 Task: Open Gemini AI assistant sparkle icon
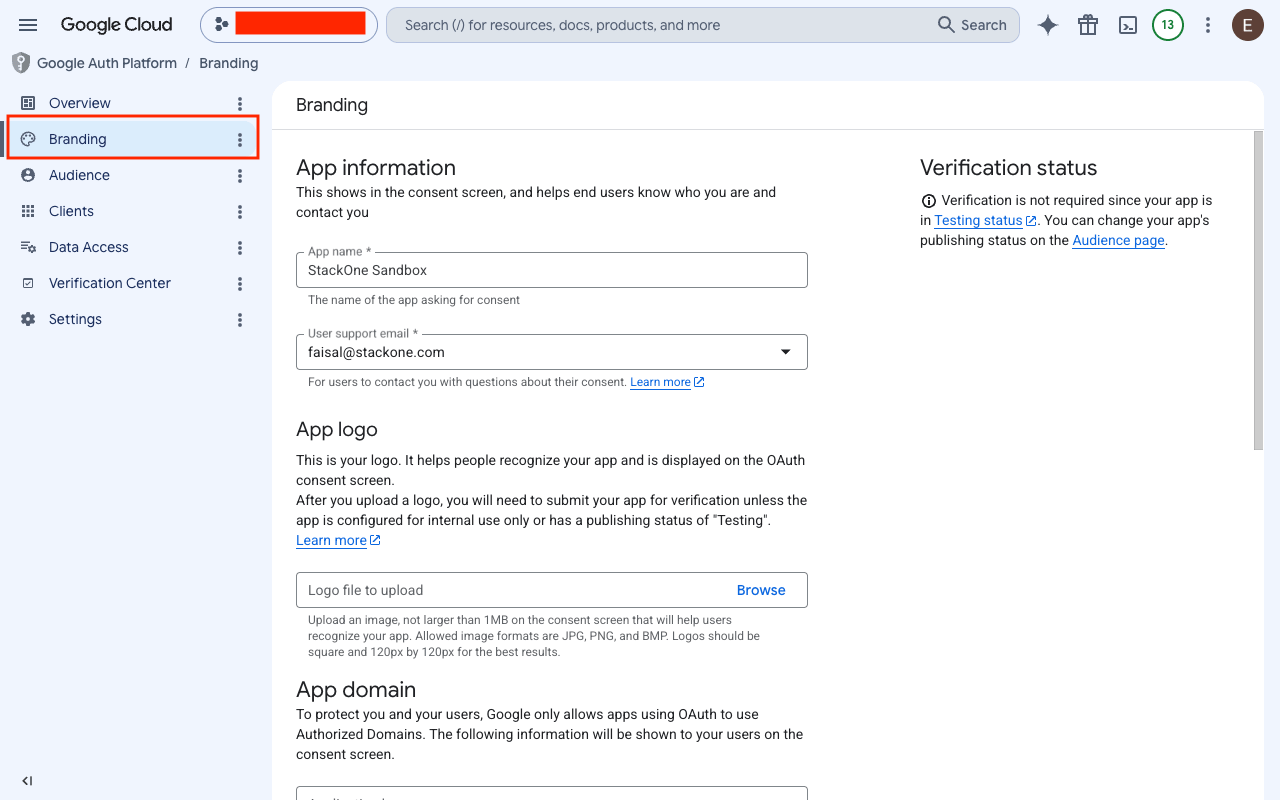[1048, 25]
